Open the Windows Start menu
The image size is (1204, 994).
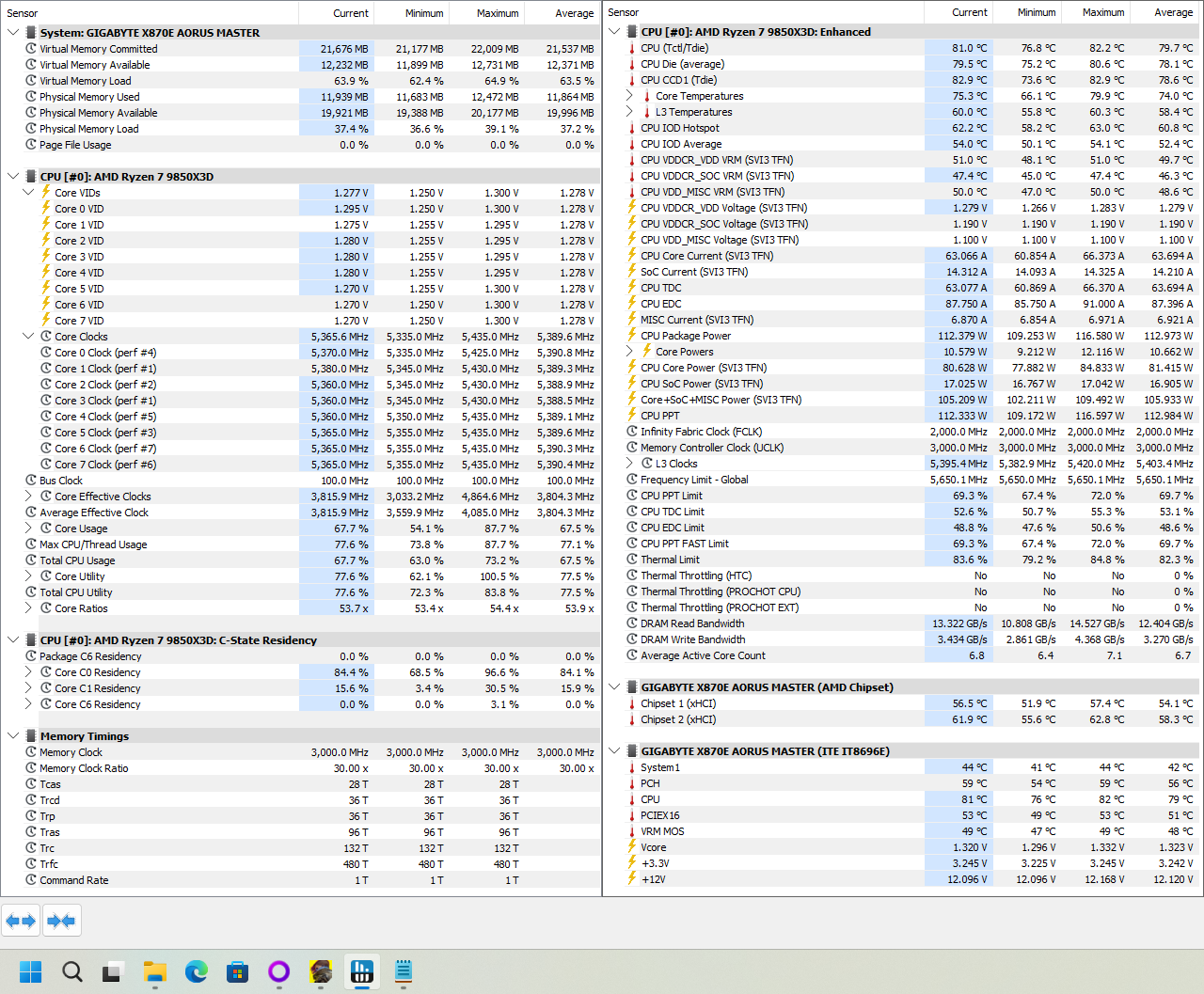click(x=31, y=971)
